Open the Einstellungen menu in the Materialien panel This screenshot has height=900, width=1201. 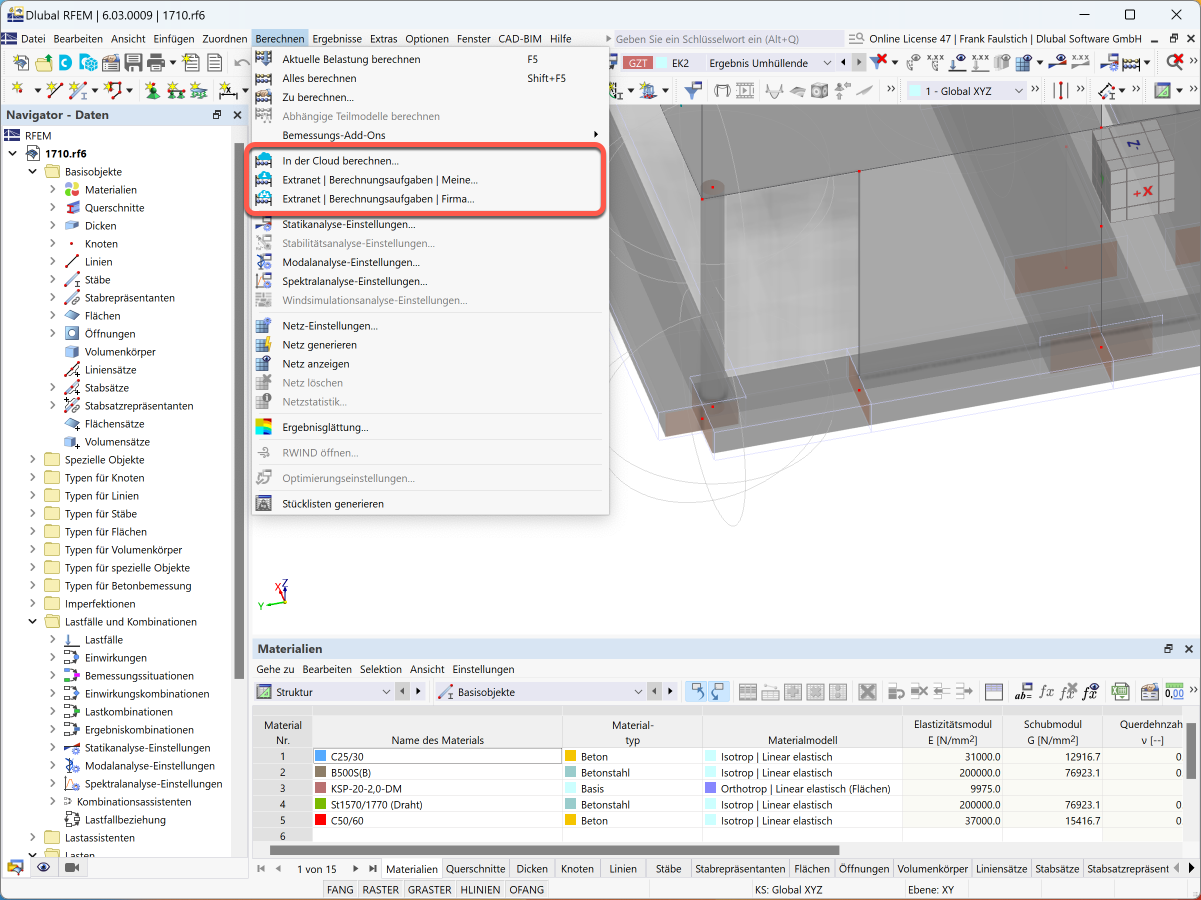[483, 669]
